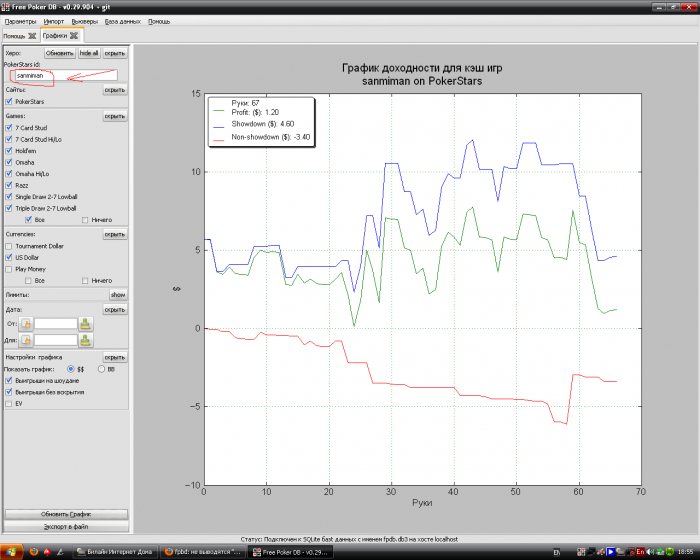Open the База данных menu
Image resolution: width=700 pixels, height=560 pixels.
point(123,21)
